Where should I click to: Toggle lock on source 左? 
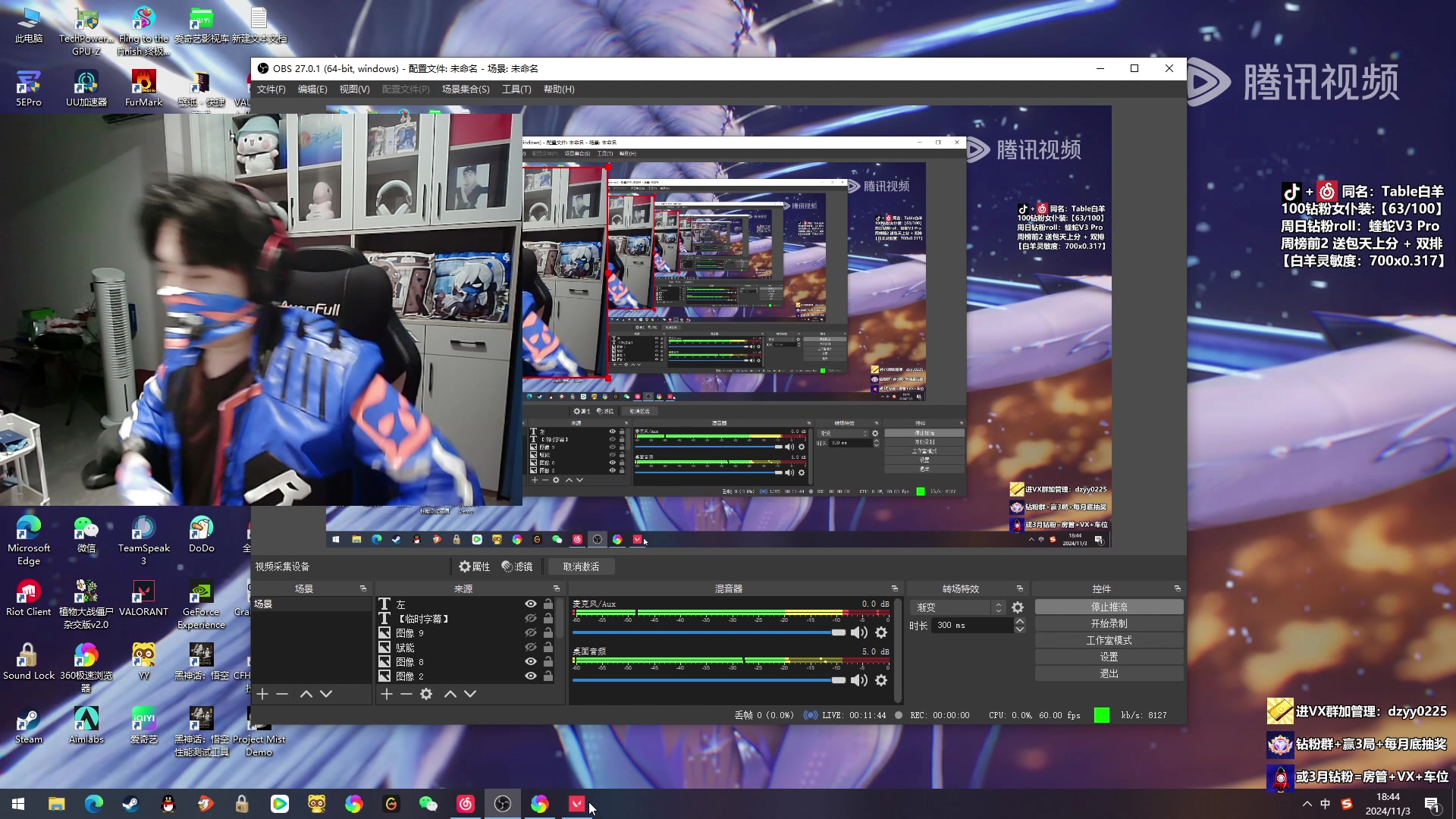pos(548,604)
